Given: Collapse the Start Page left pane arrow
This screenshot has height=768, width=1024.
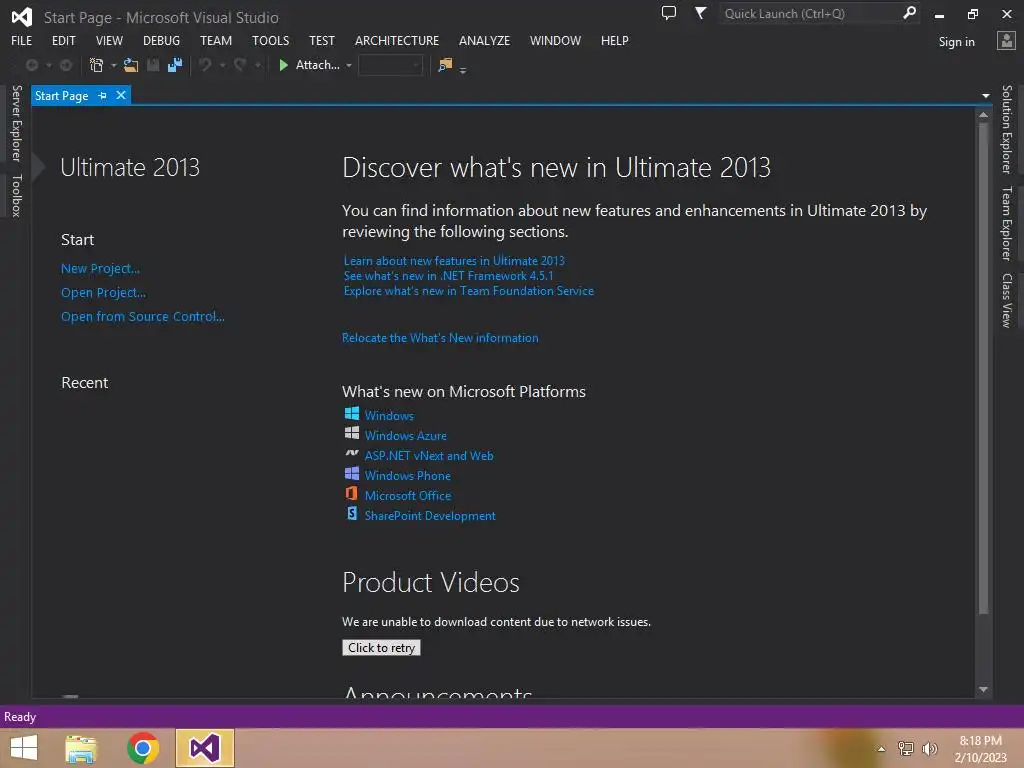Looking at the screenshot, I should coord(39,167).
